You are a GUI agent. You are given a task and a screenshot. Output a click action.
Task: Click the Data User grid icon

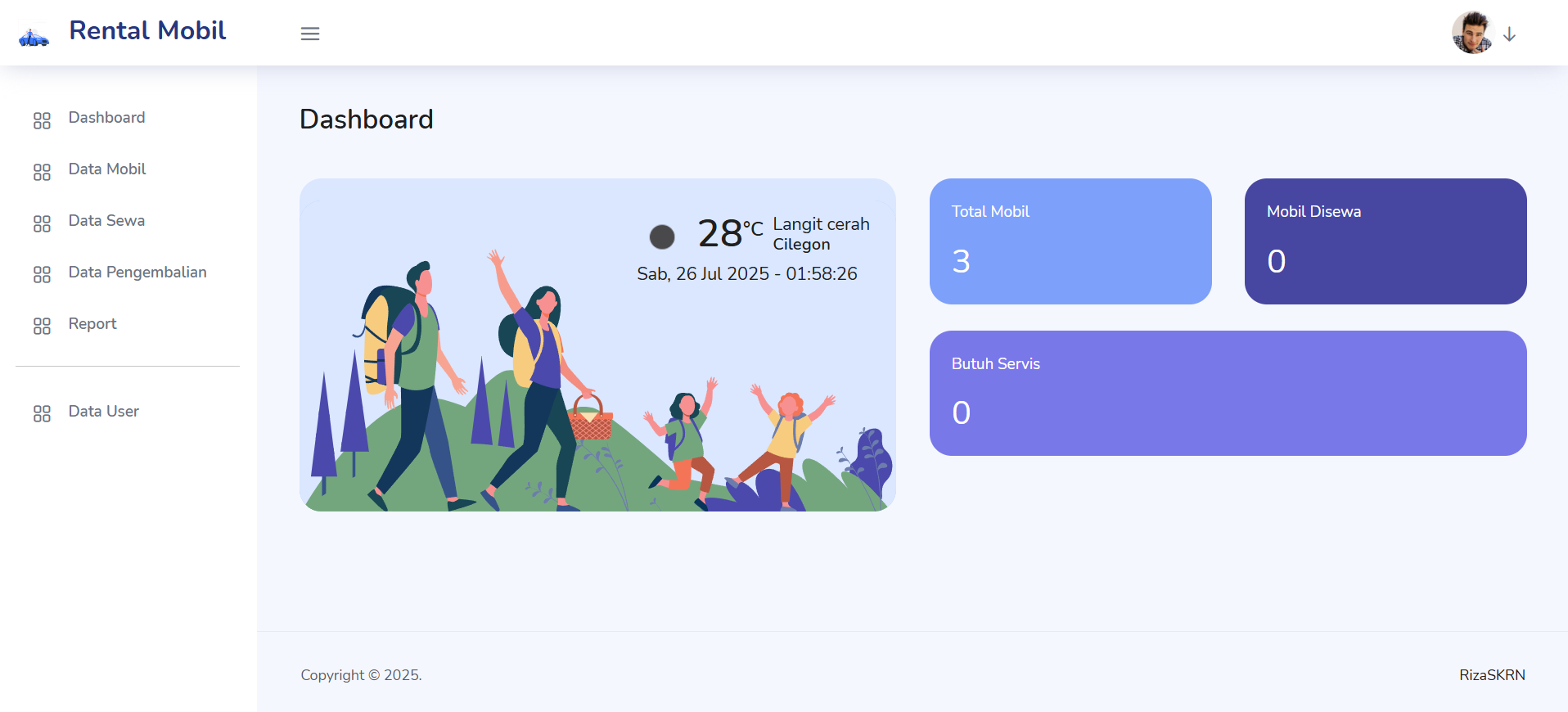[x=42, y=414]
